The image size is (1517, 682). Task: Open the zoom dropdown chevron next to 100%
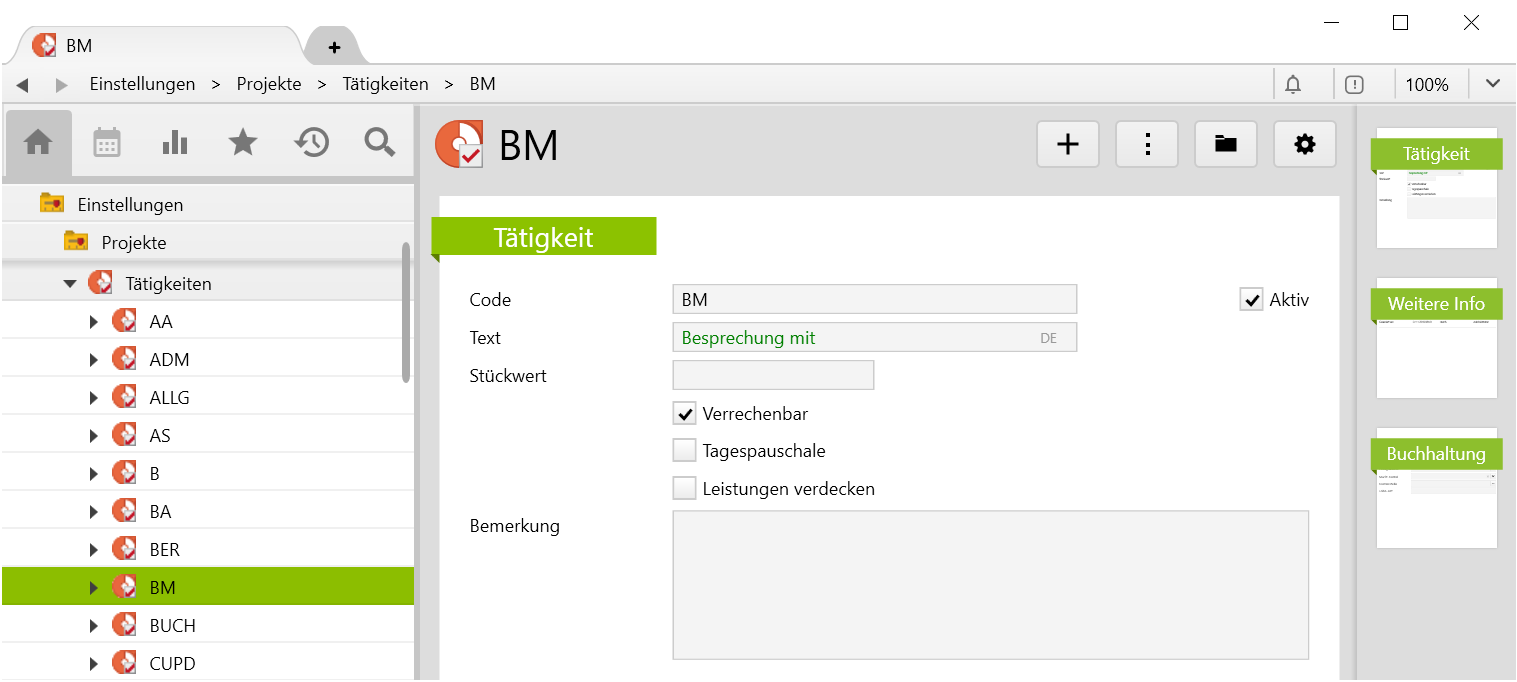[1492, 84]
